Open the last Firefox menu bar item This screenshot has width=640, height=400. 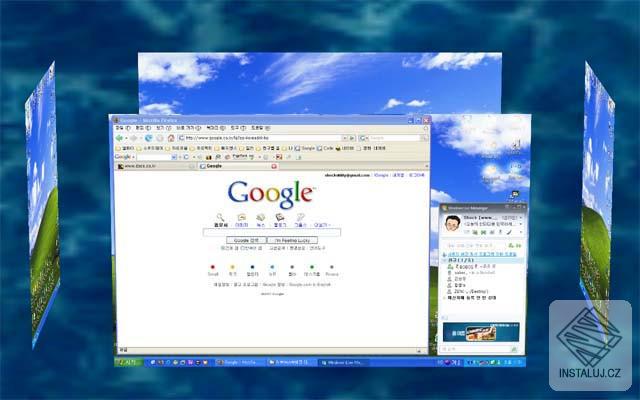pos(260,128)
